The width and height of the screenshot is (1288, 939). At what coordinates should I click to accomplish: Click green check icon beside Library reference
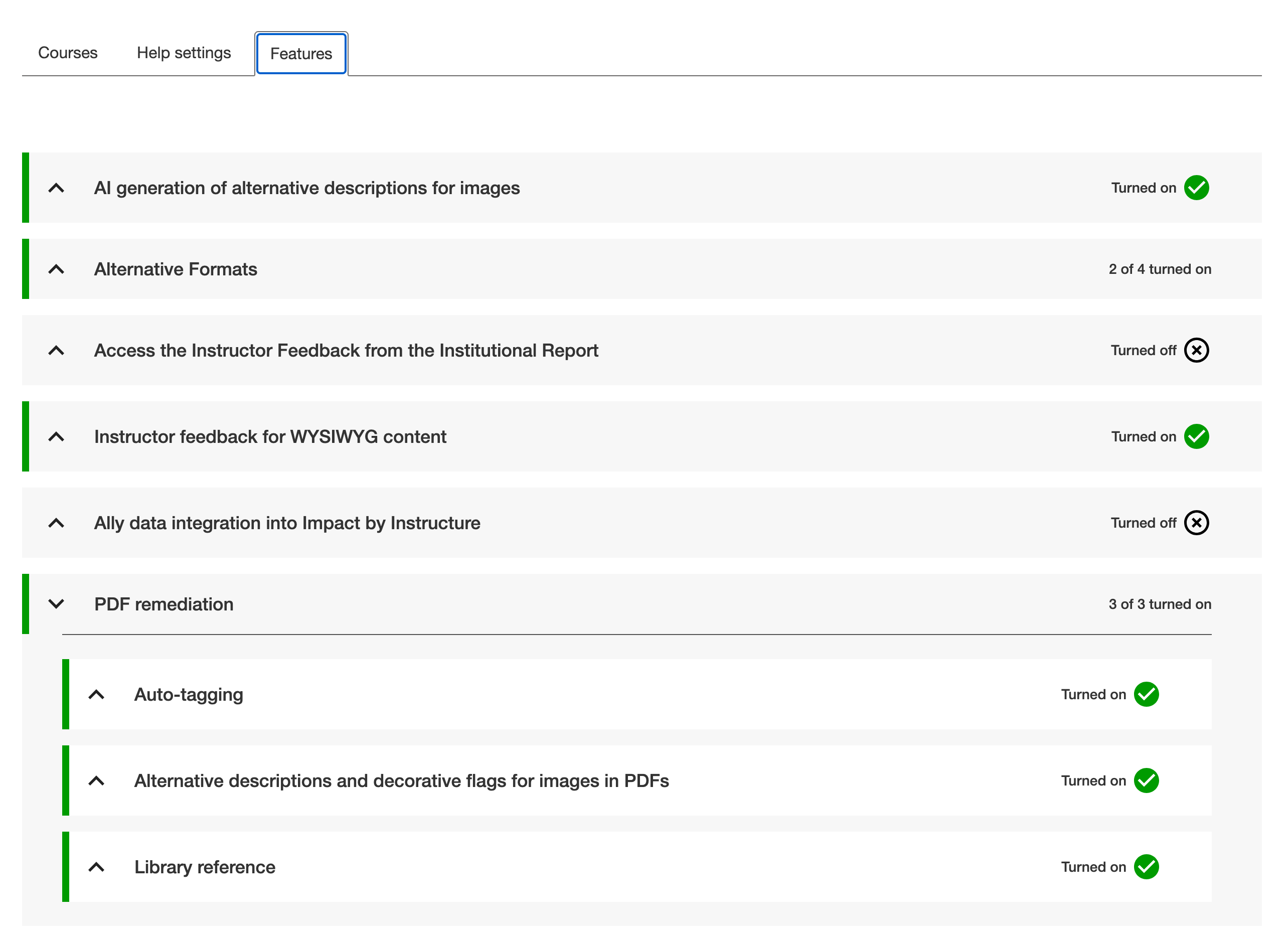(x=1146, y=867)
